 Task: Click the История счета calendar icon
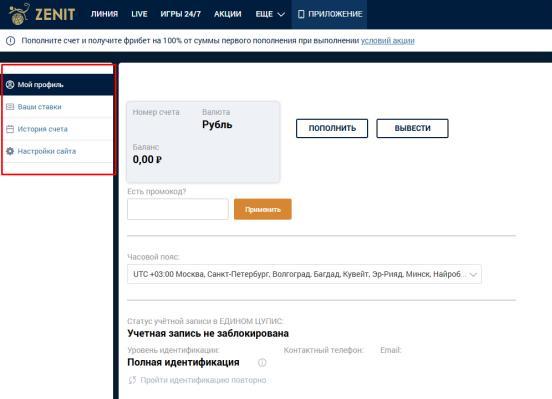[x=10, y=129]
